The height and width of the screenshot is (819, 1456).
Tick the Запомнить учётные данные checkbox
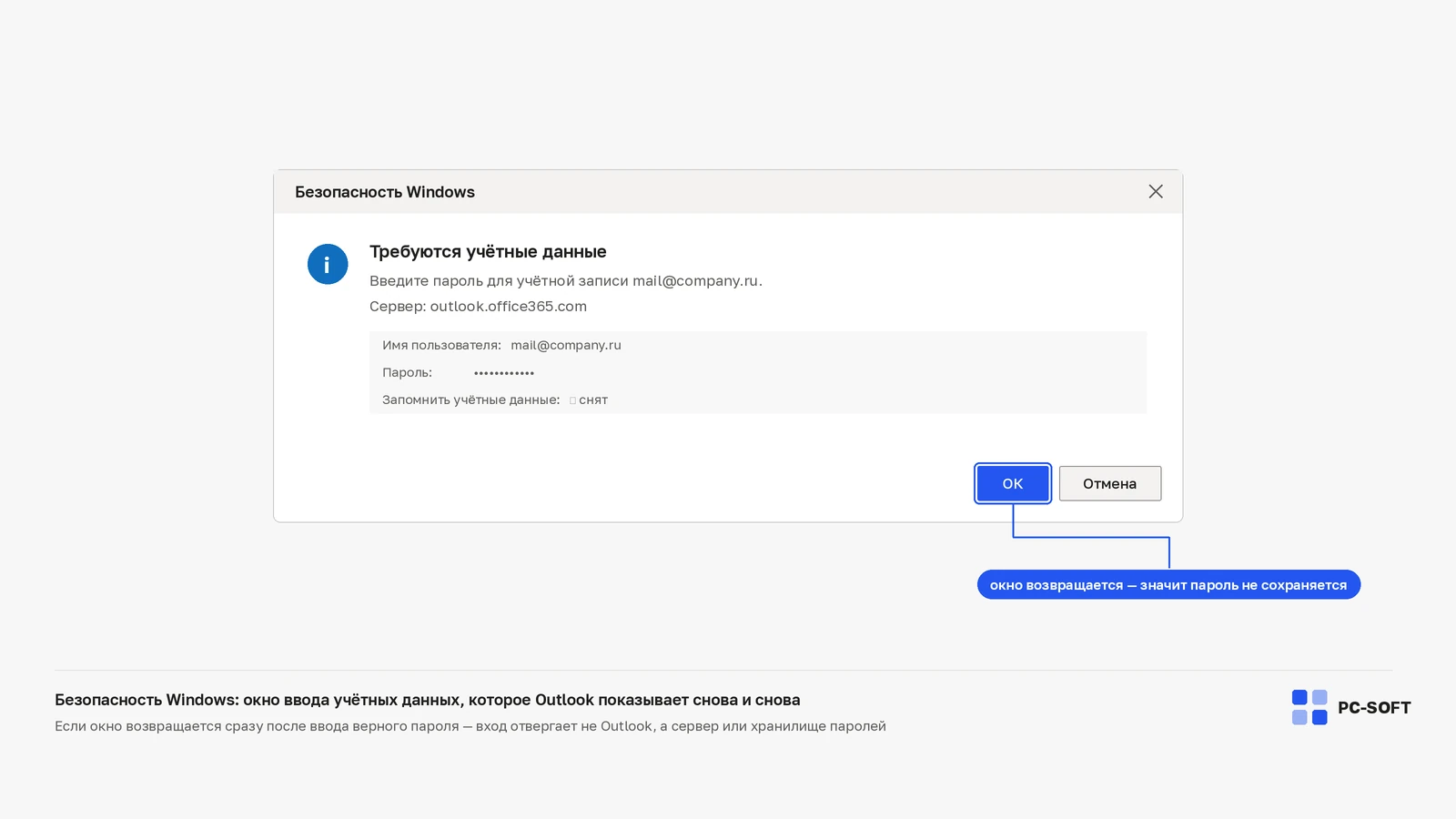pos(572,400)
